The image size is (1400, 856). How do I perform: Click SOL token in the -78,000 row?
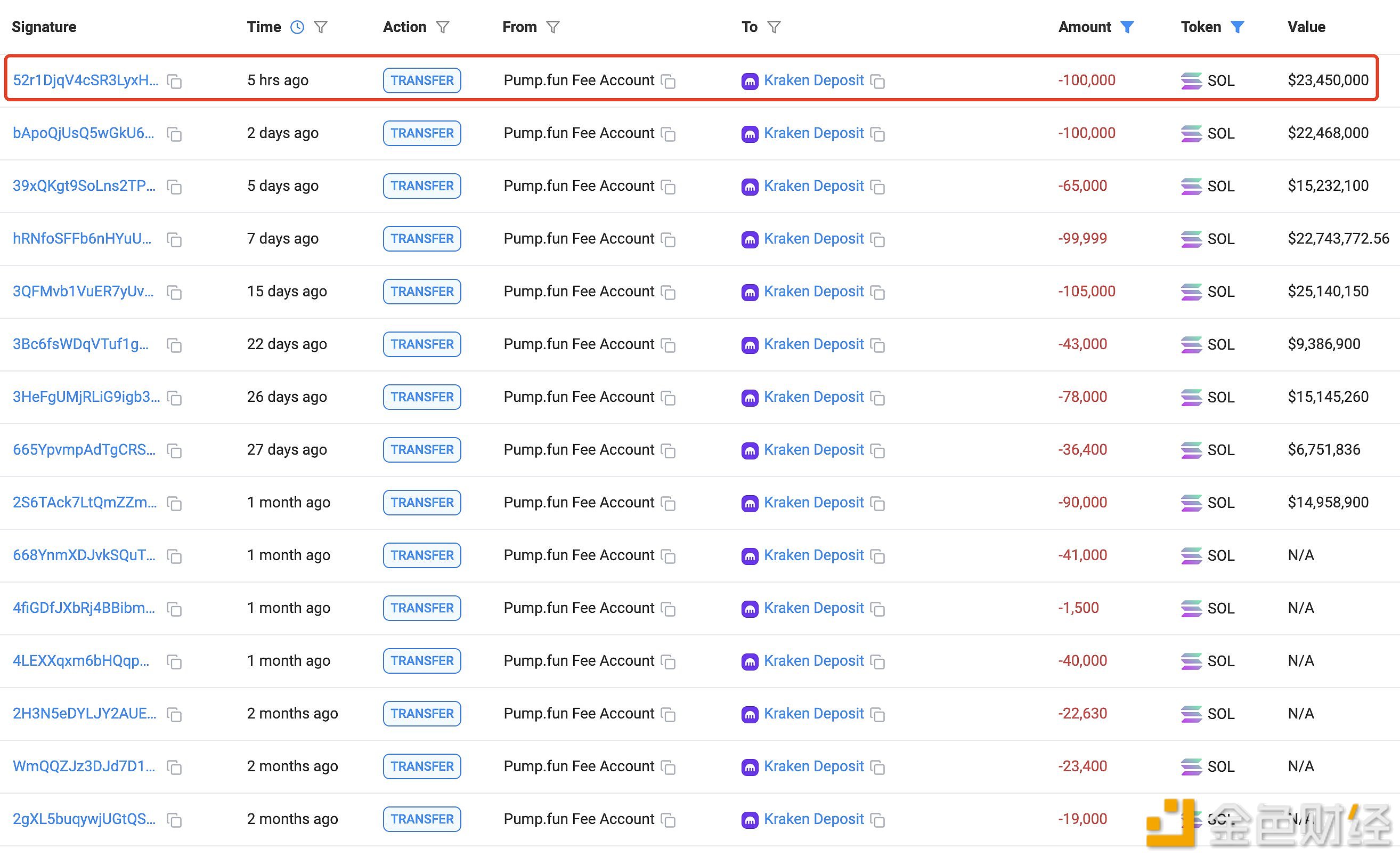tap(1220, 397)
